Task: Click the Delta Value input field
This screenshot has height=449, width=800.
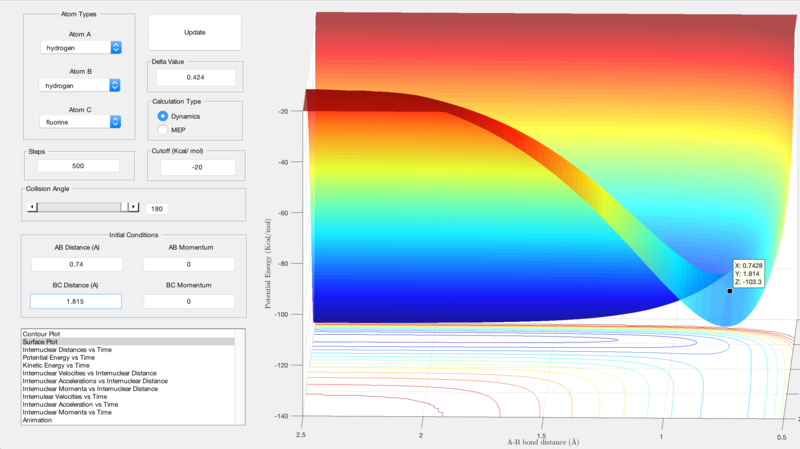Action: click(x=195, y=77)
